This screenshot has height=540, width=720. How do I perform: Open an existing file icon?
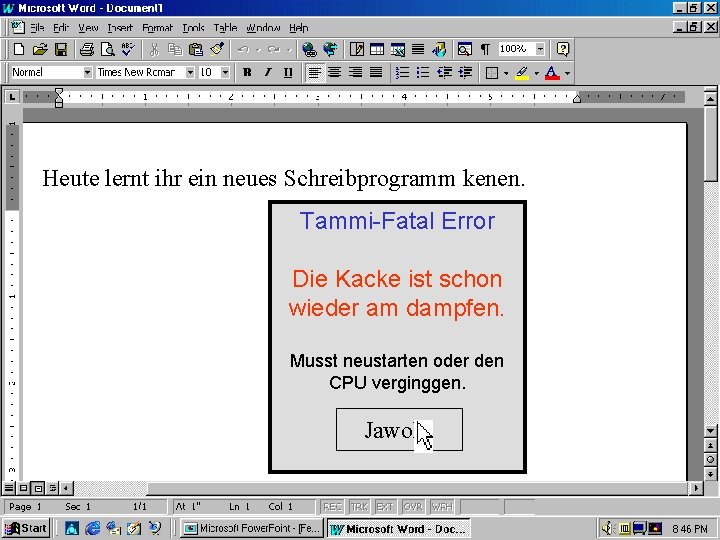pyautogui.click(x=40, y=49)
